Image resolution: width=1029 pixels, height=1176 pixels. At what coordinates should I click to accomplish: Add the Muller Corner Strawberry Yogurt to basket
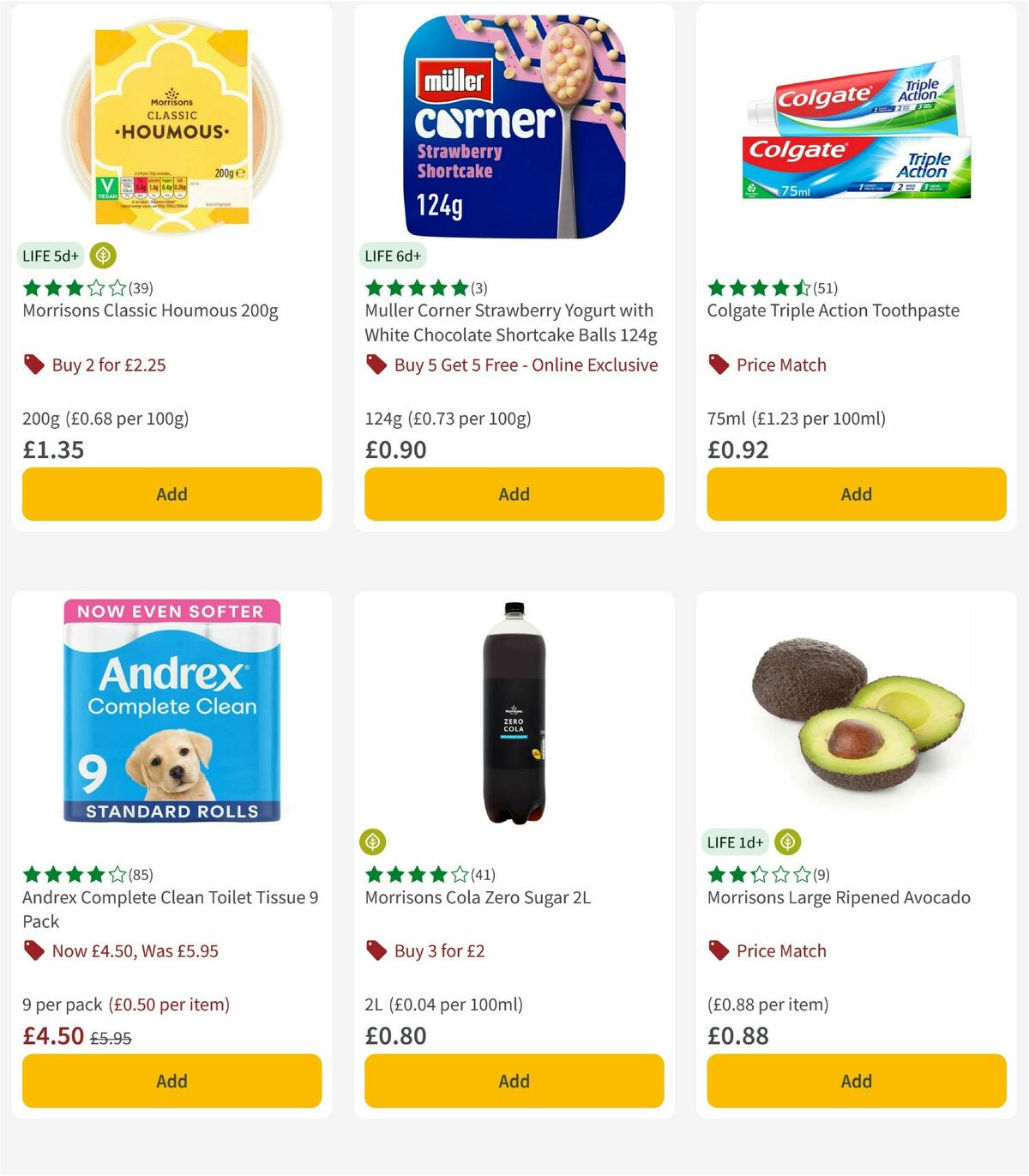click(x=513, y=494)
